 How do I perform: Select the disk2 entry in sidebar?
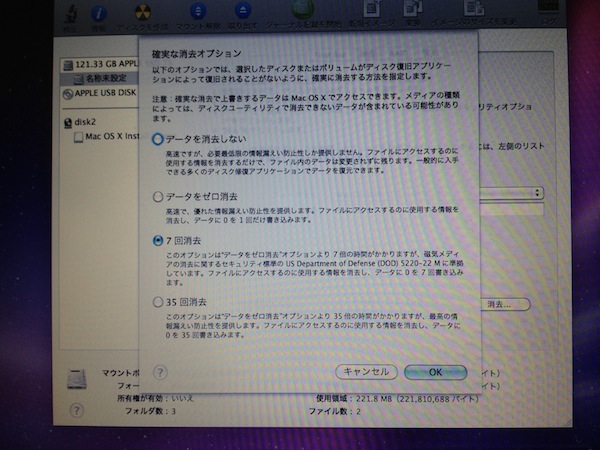(x=80, y=122)
